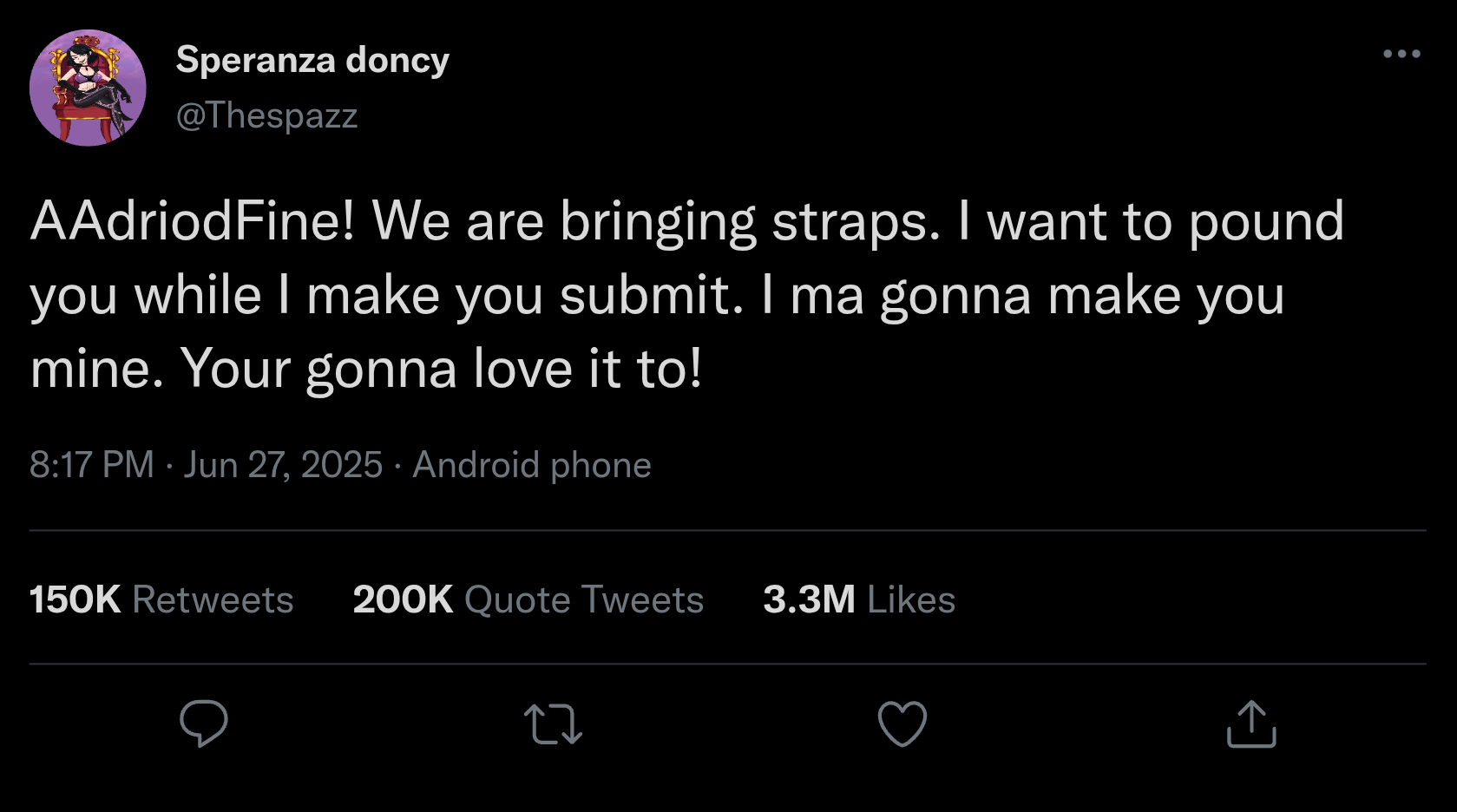The width and height of the screenshot is (1457, 812).
Task: Like the tweet with the heart icon
Action: pos(902,724)
